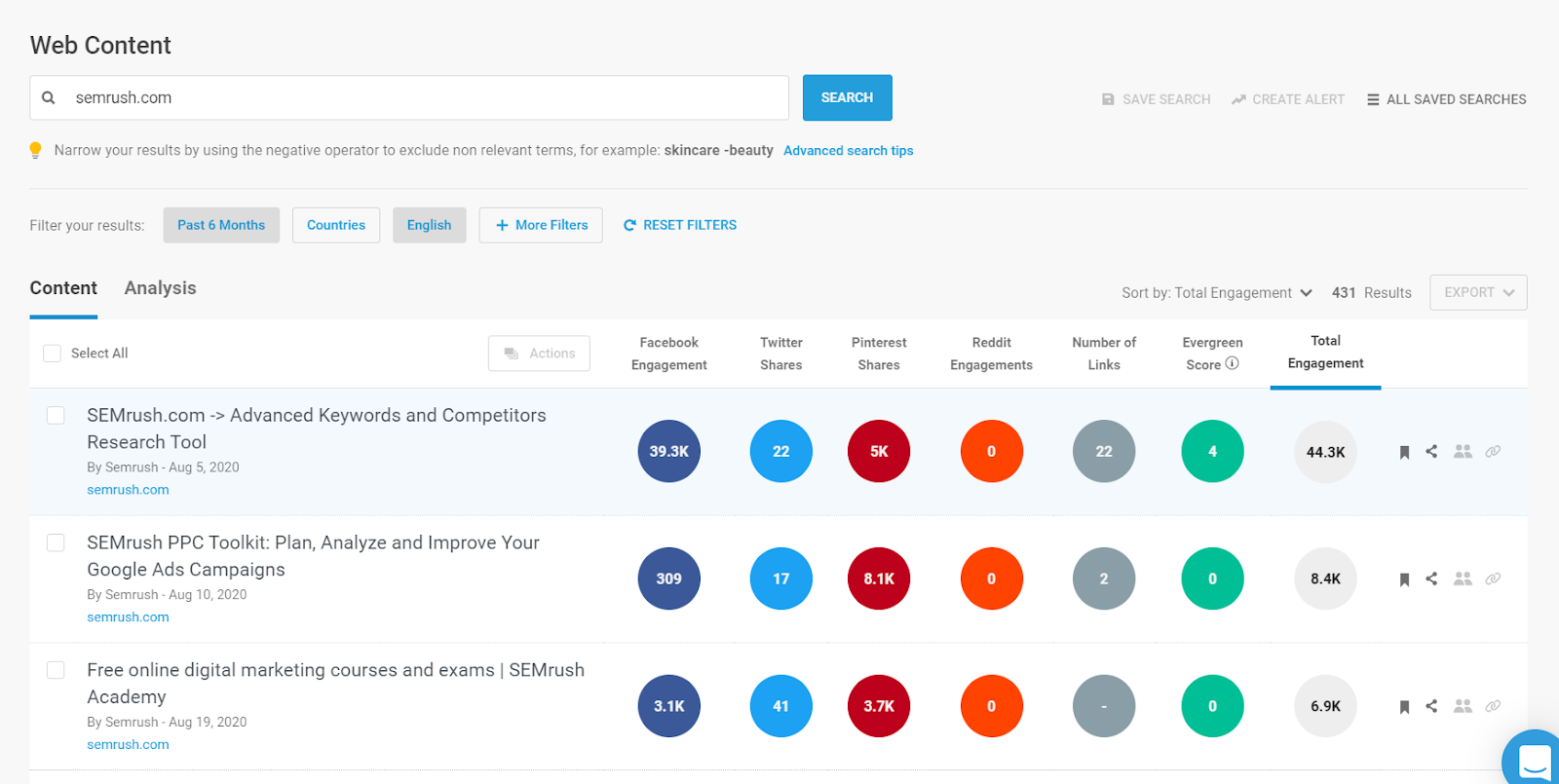The width and height of the screenshot is (1559, 784).
Task: Select the Content tab
Action: [63, 288]
